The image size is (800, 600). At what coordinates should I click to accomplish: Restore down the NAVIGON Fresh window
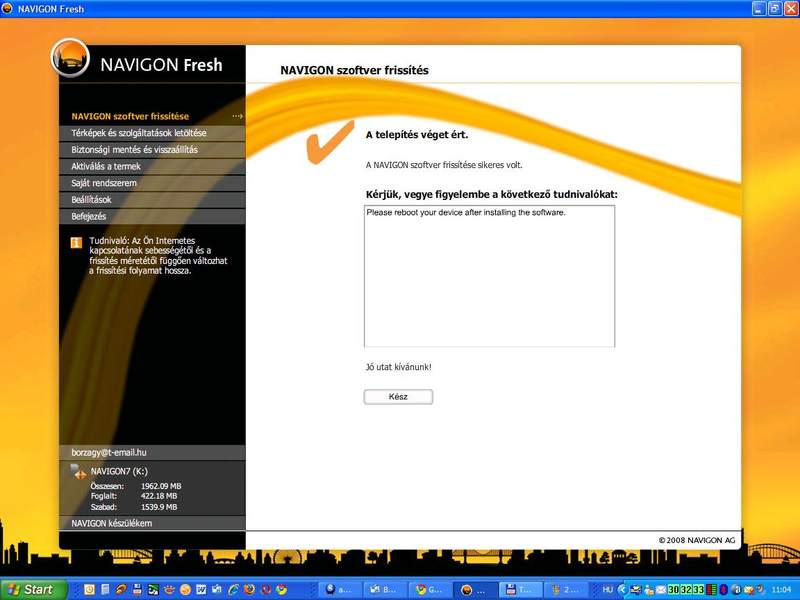tap(774, 8)
